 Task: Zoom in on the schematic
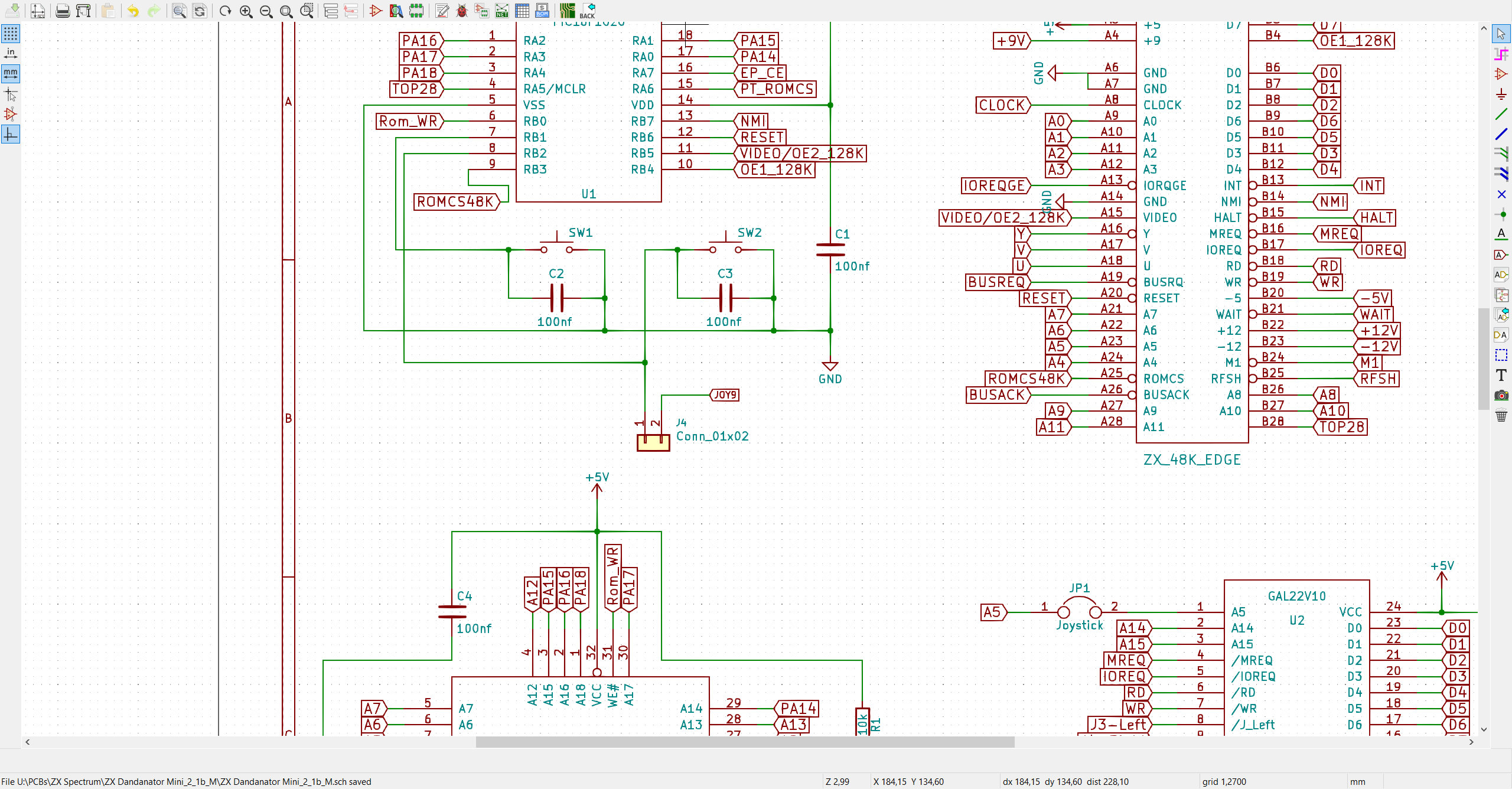tap(246, 11)
